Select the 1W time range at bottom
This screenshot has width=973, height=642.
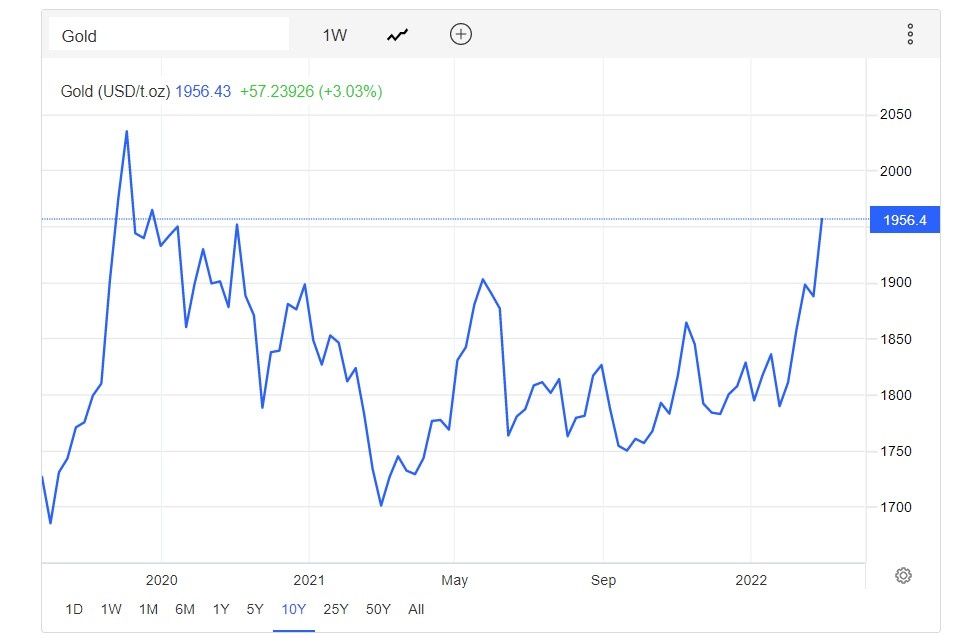coord(111,609)
